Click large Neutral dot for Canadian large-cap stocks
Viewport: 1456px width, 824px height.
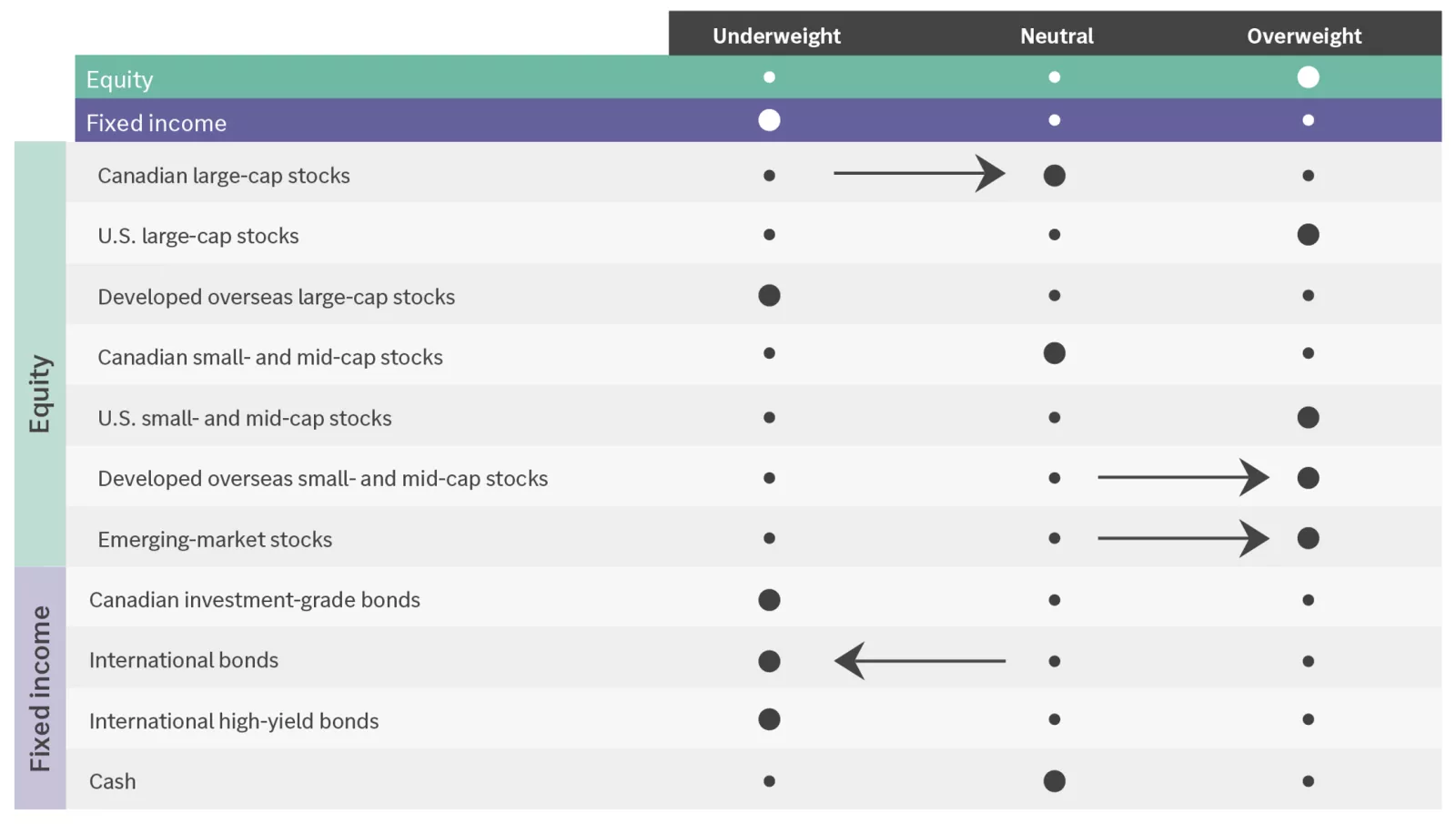pos(1054,176)
